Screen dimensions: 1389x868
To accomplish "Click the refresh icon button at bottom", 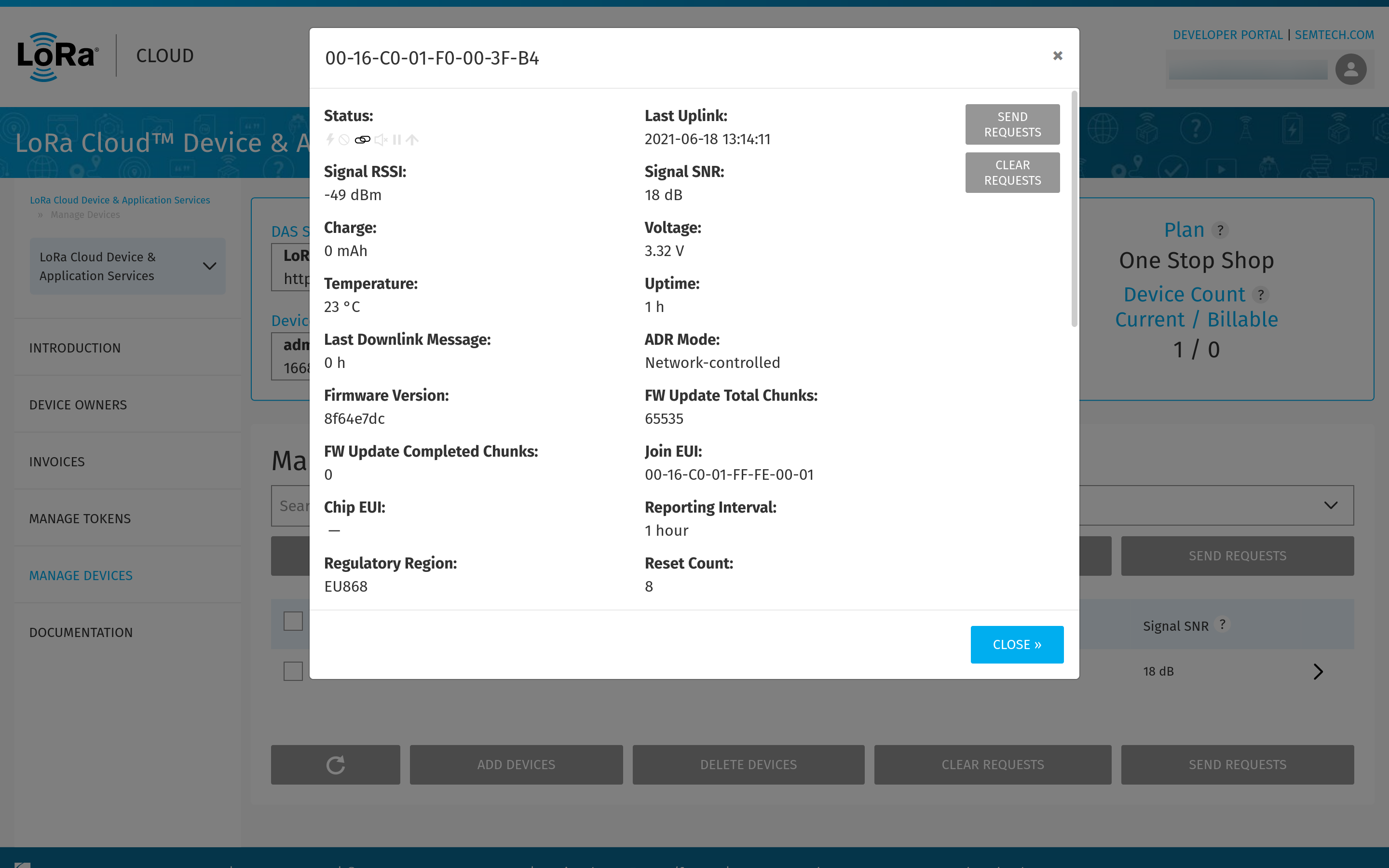I will [x=336, y=764].
